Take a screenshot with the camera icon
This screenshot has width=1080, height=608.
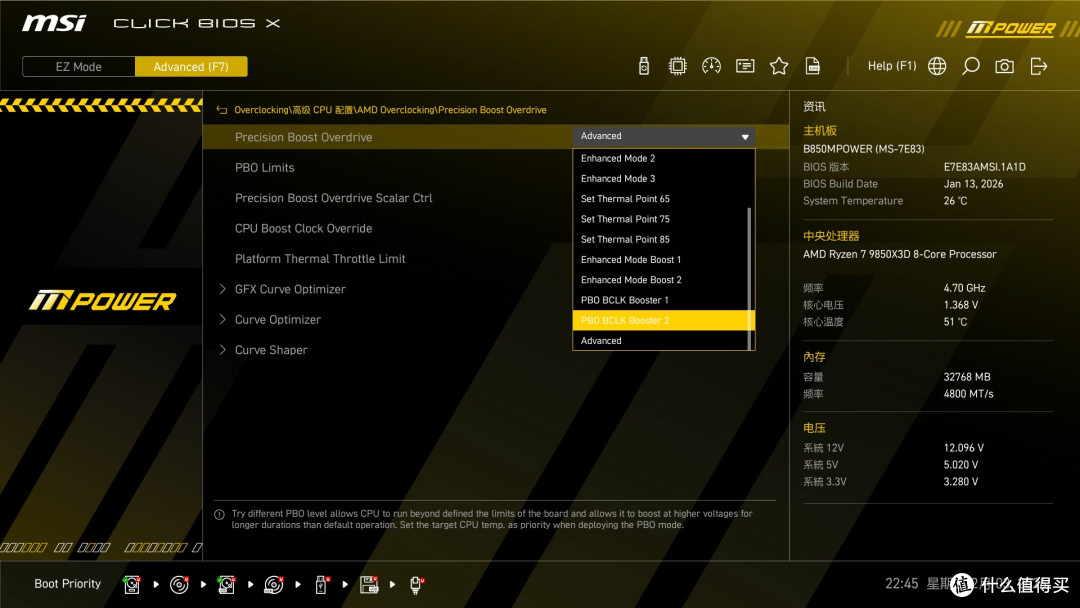1004,66
